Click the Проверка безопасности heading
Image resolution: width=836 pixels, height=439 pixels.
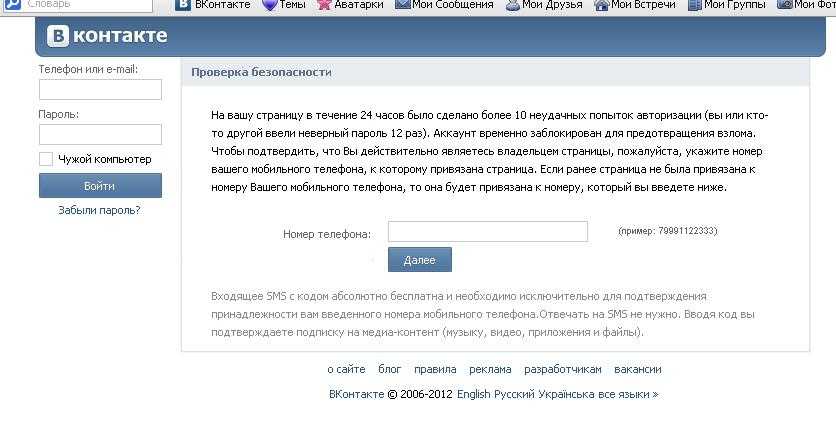point(261,72)
